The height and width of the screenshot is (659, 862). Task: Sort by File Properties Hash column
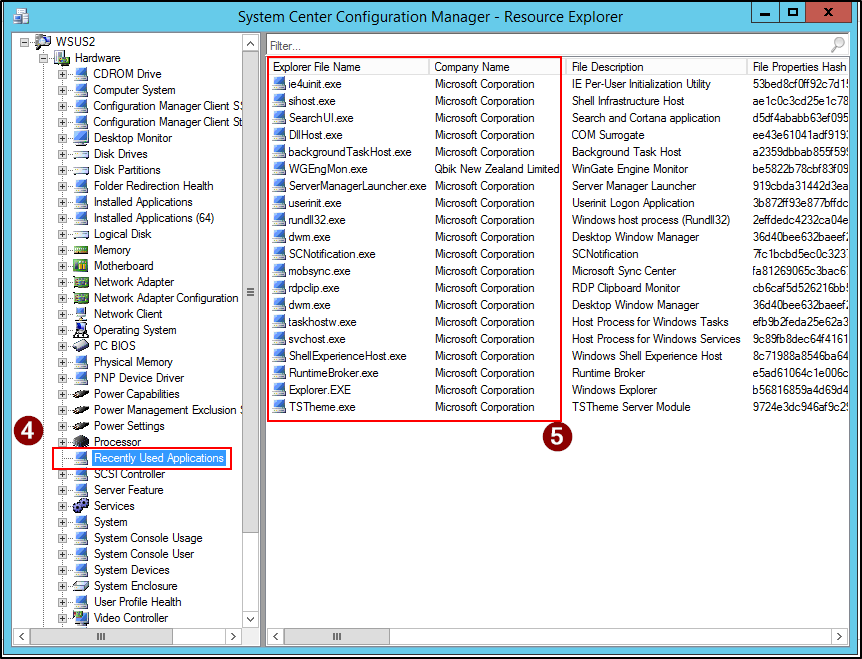coord(798,67)
